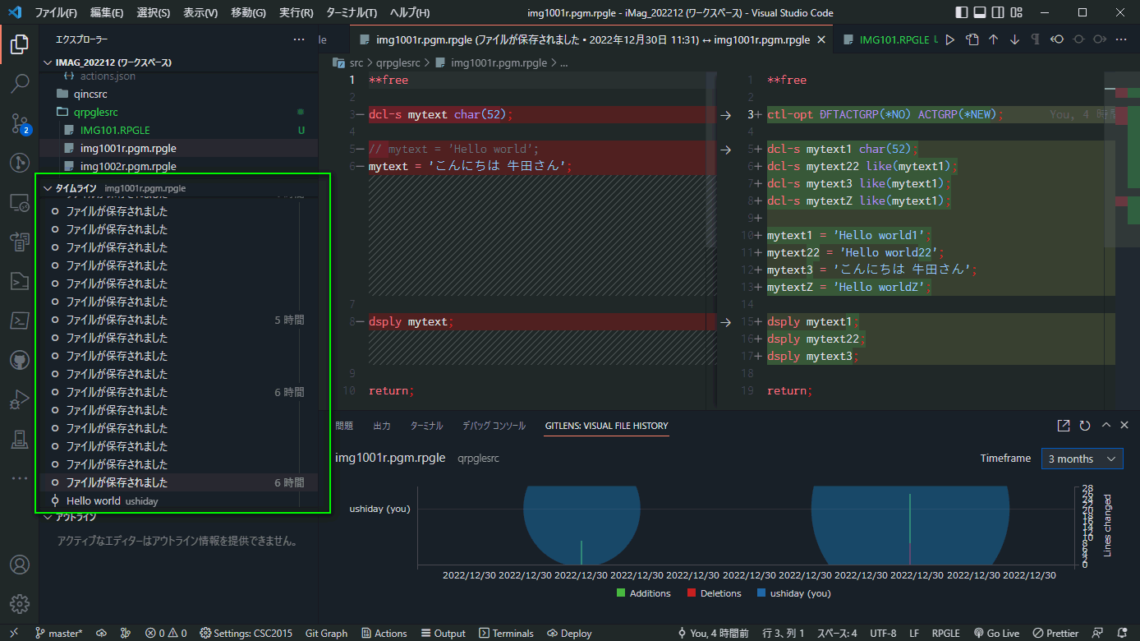Toggle primary sidebar layout button
Viewport: 1140px width, 641px height.
(961, 12)
